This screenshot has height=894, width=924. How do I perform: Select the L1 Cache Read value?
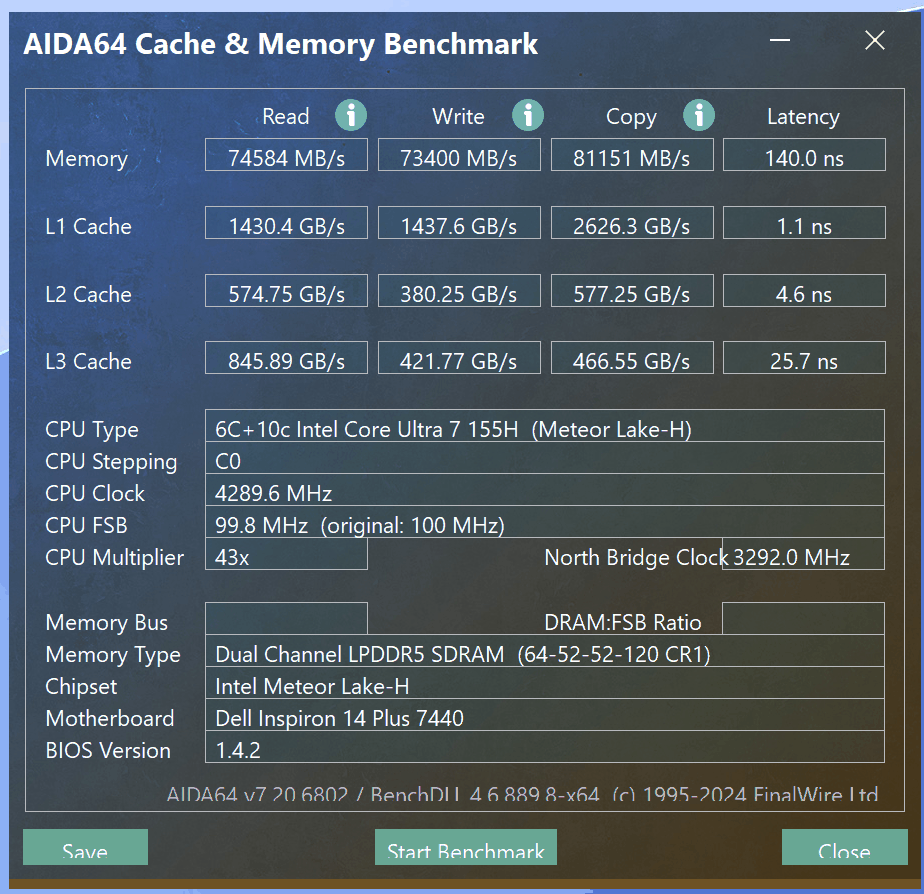286,224
